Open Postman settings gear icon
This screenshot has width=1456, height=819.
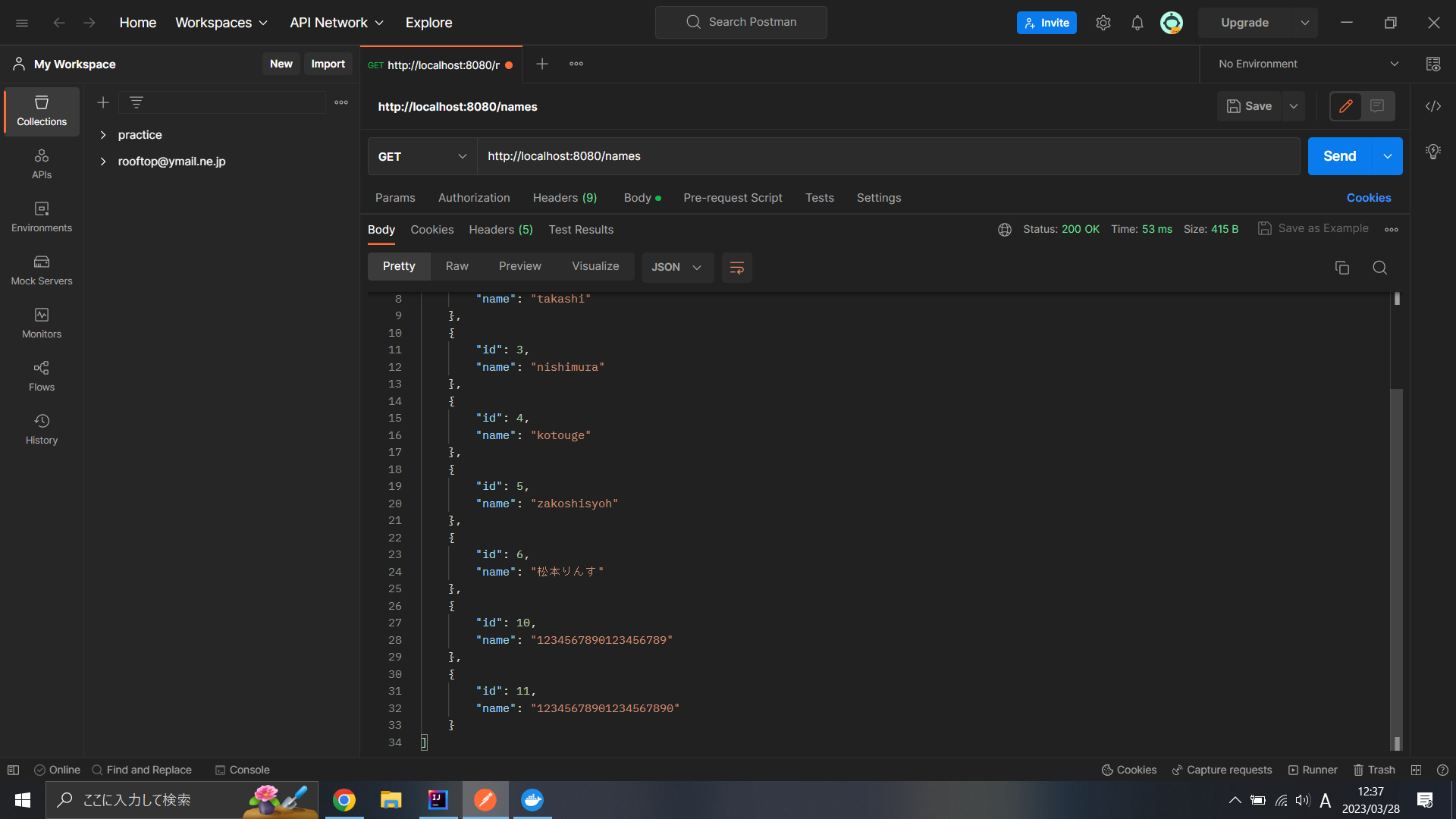(1103, 23)
